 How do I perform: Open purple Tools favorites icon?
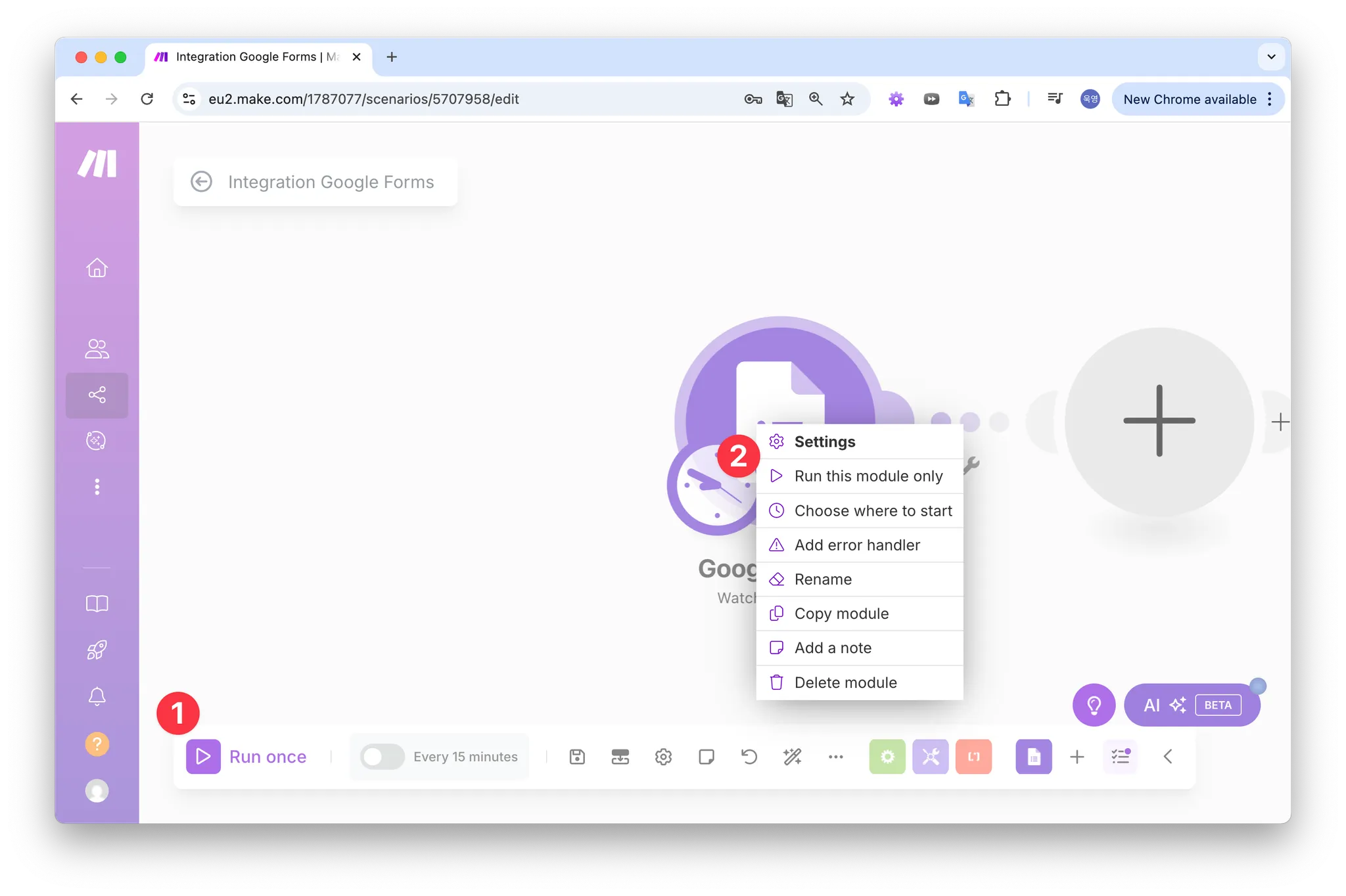point(931,757)
